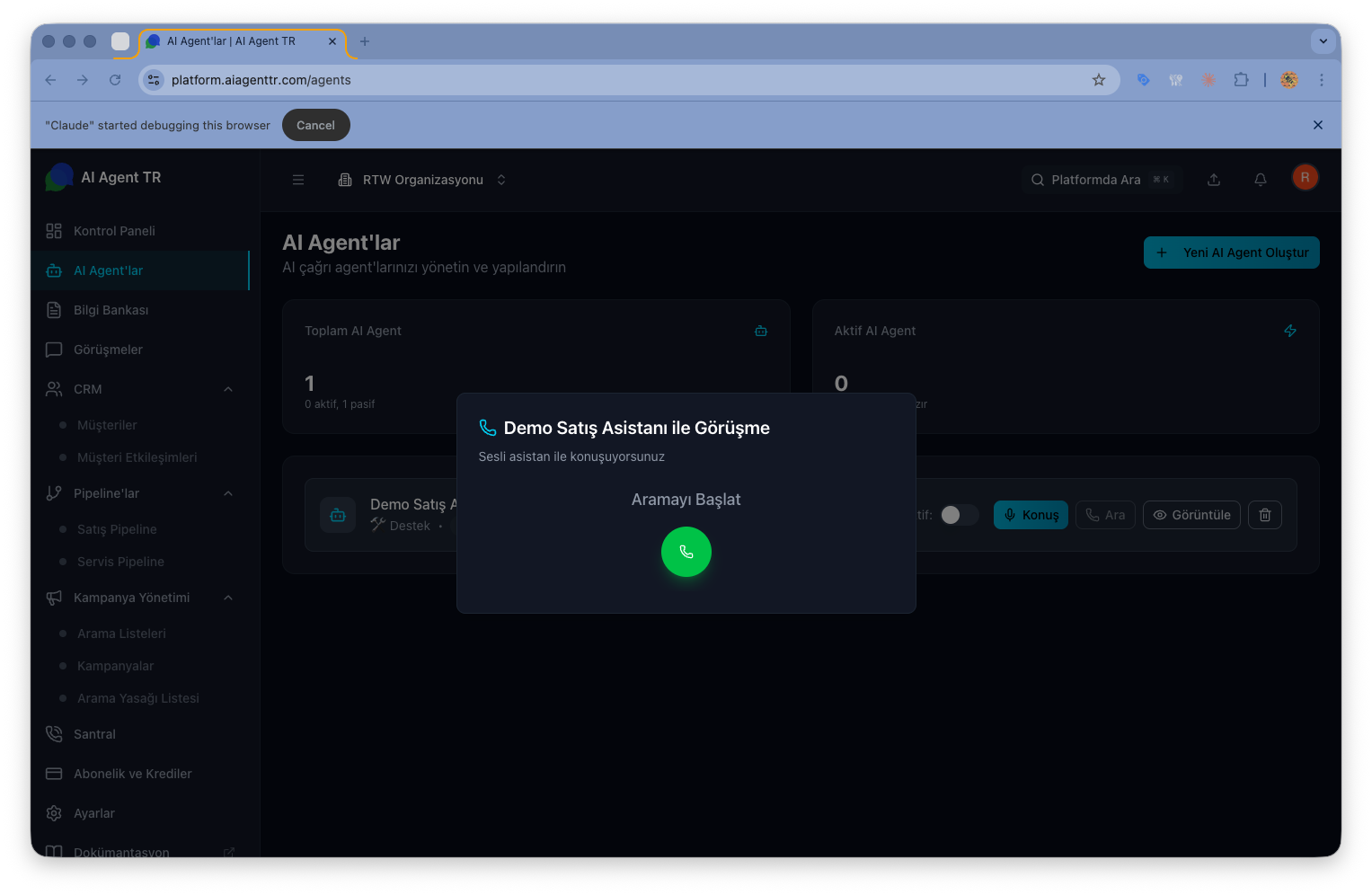This screenshot has height=895, width=1372.
Task: Delete agent with trash icon
Action: click(x=1265, y=515)
